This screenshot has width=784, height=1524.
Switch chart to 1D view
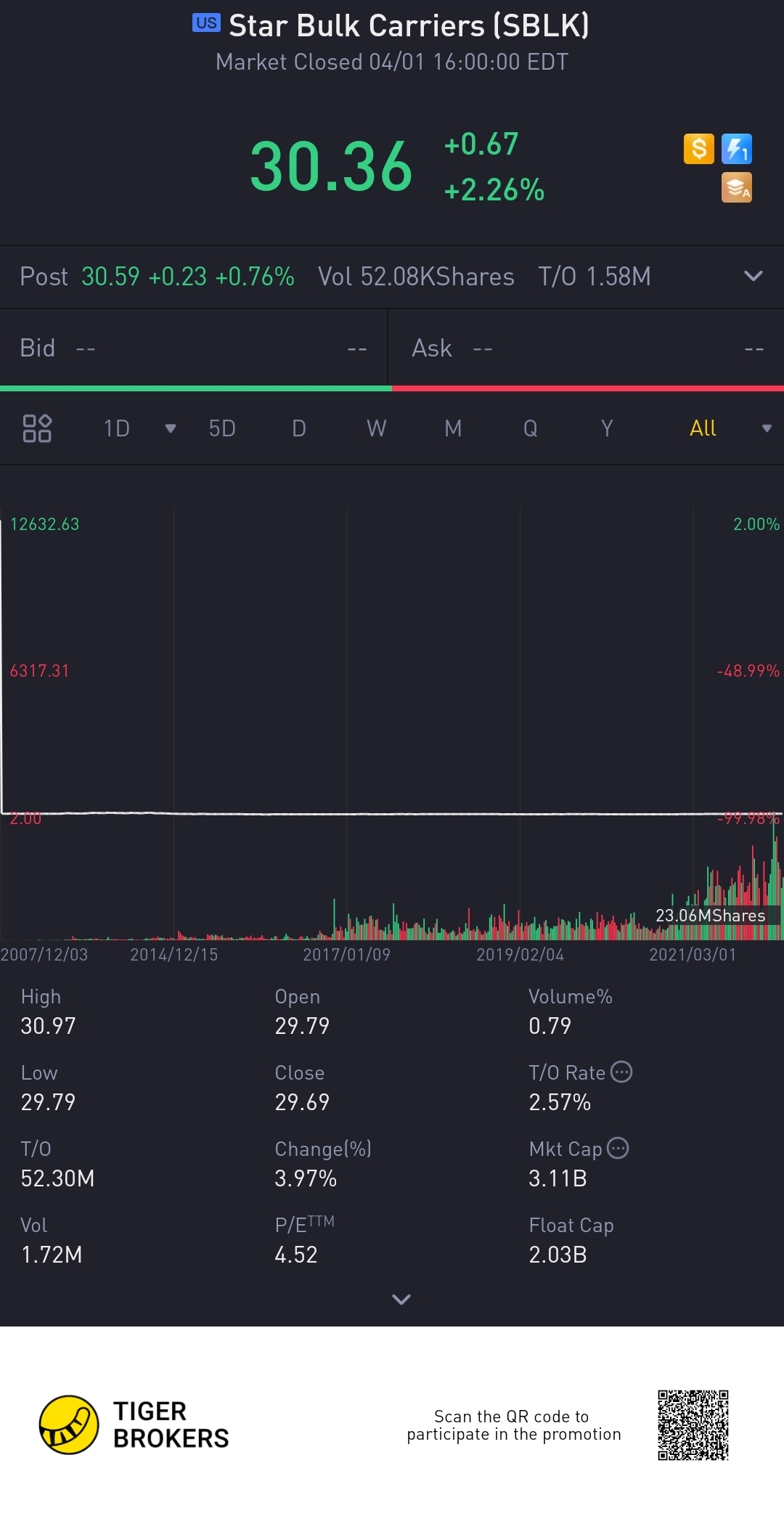[117, 428]
